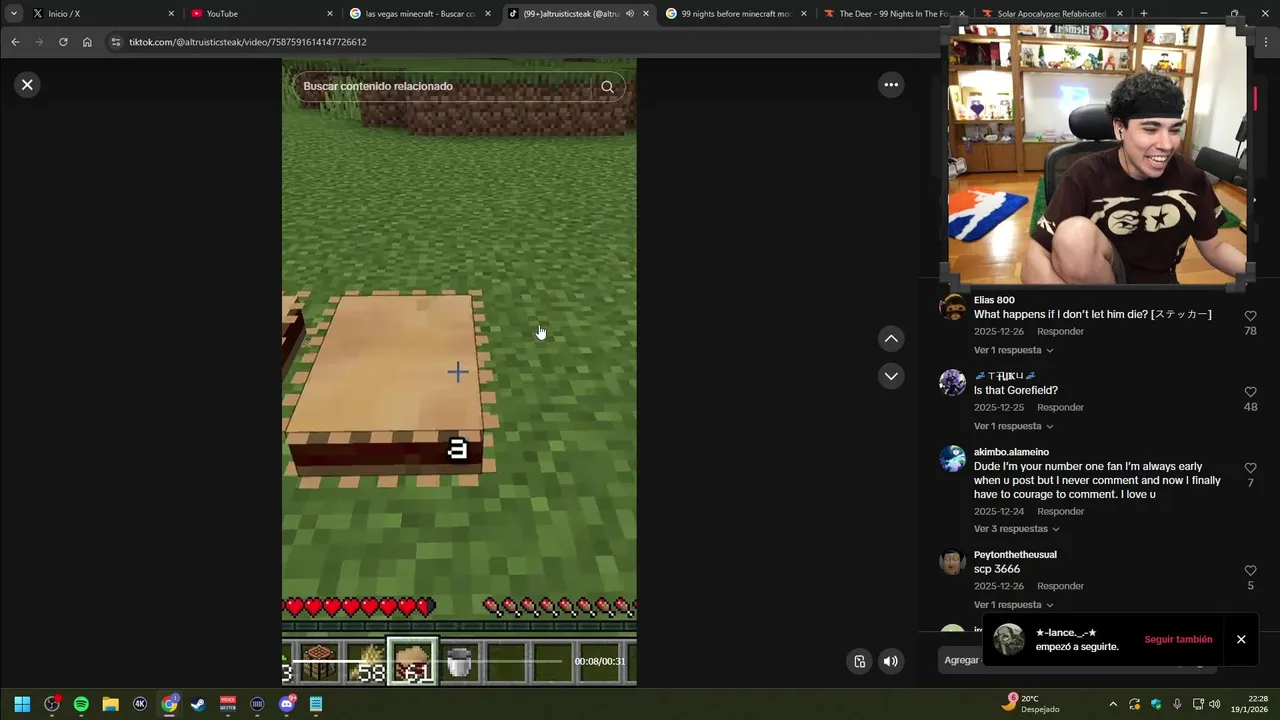Go to next video with down chevron

coord(891,376)
